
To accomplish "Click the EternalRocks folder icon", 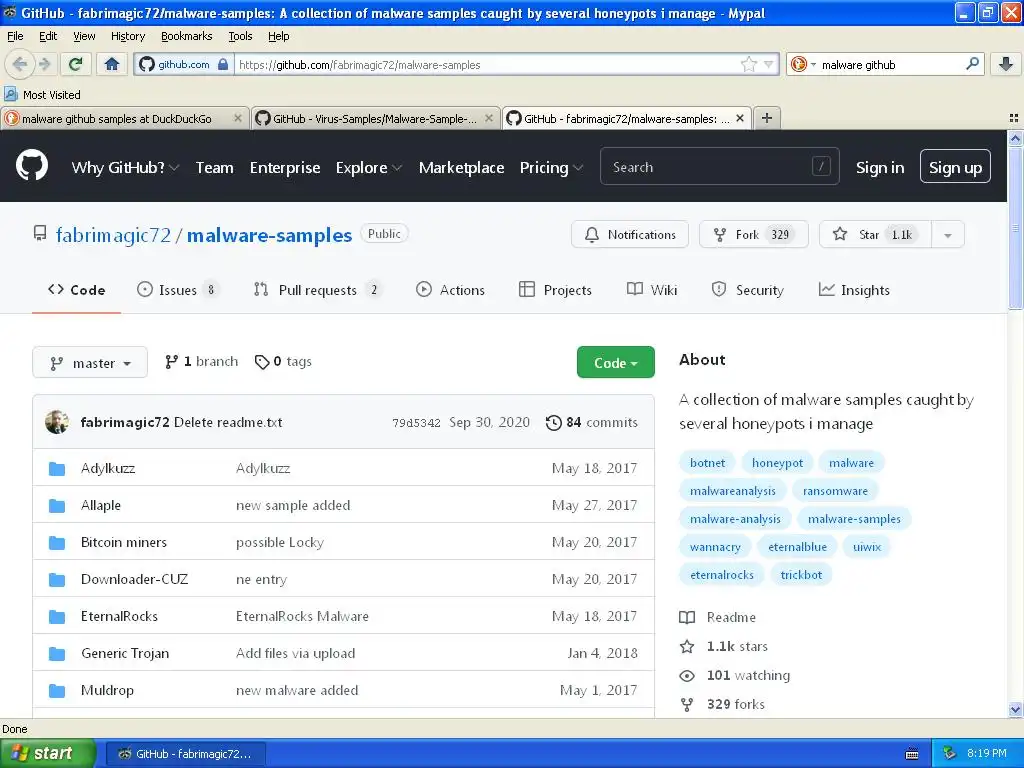I will tap(57, 616).
